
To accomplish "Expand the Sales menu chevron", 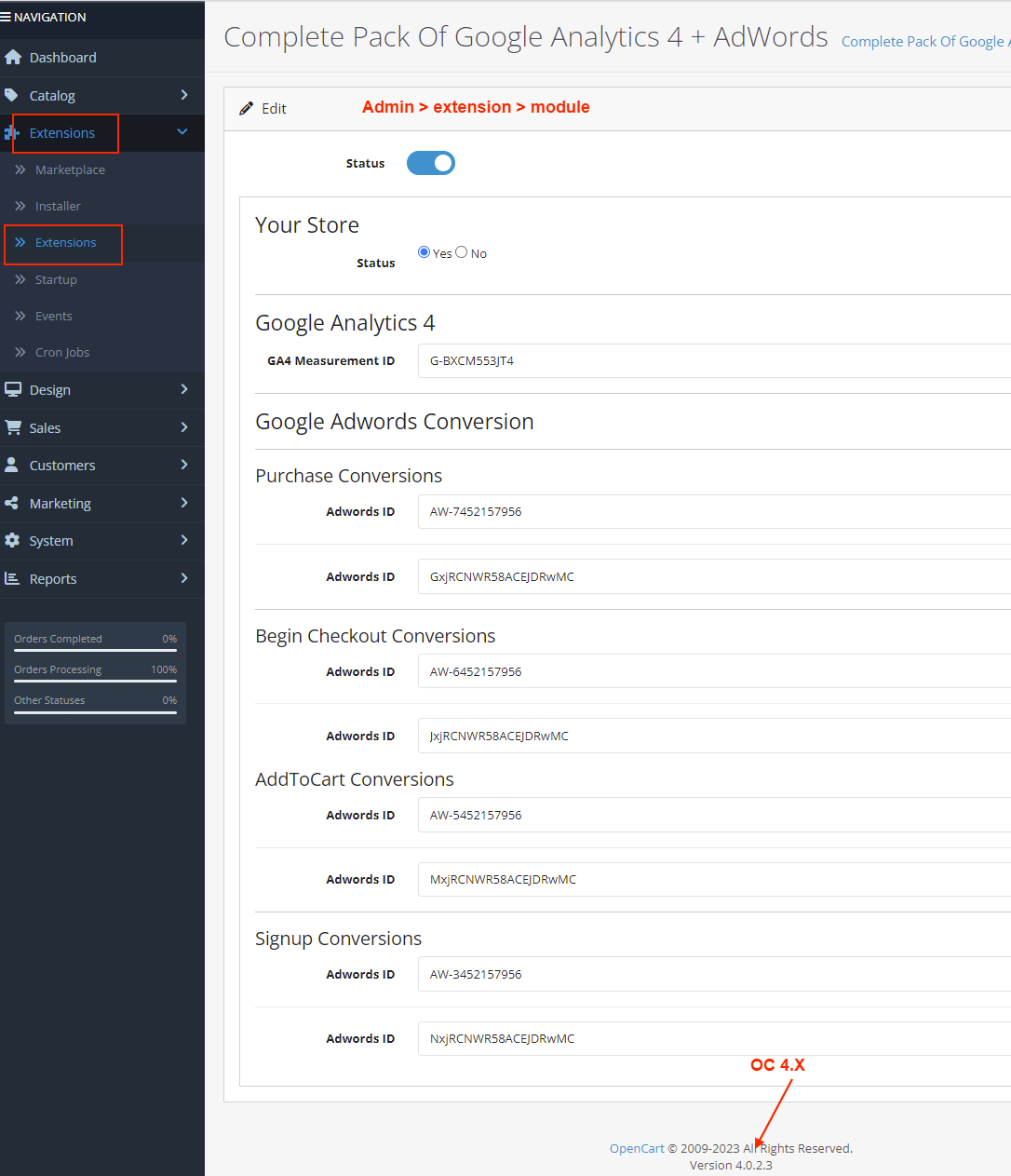I will click(x=184, y=427).
